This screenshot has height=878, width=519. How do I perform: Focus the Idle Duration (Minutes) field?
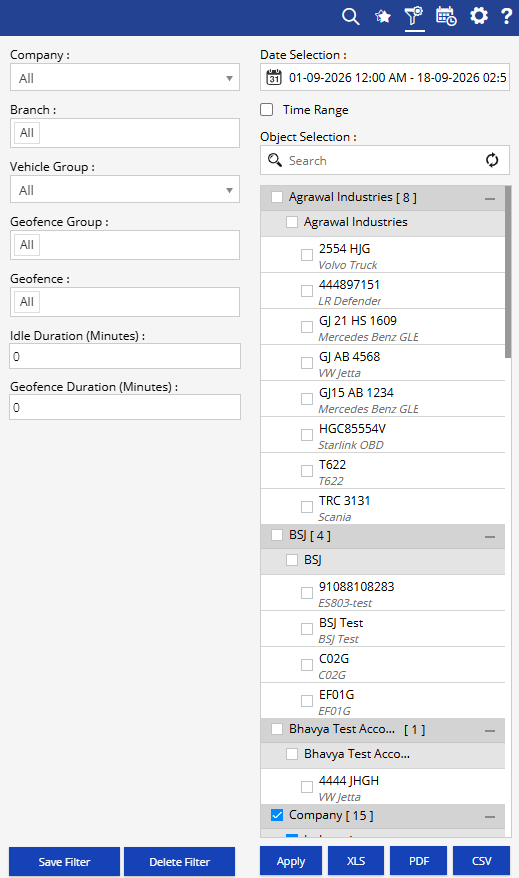click(125, 356)
